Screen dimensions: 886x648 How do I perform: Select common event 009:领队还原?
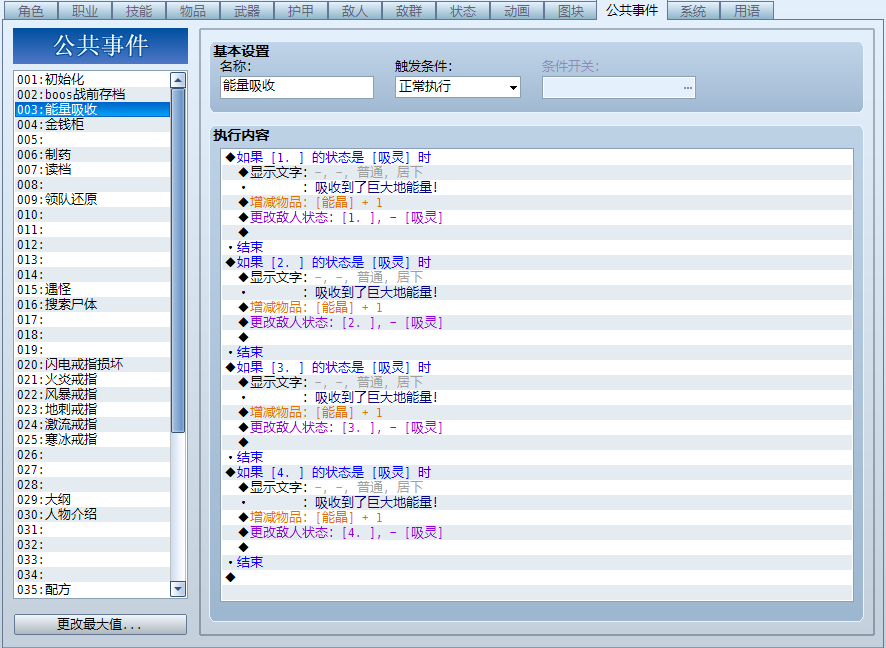pyautogui.click(x=92, y=199)
